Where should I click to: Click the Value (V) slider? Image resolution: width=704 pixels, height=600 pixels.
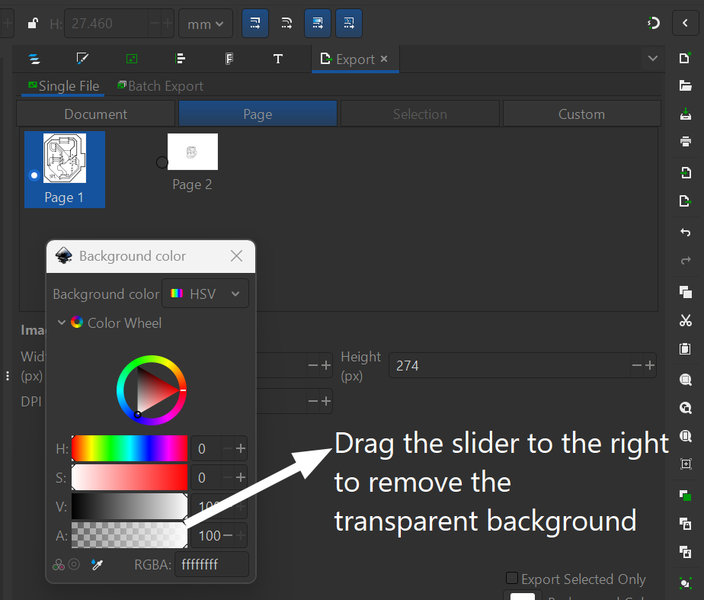[129, 506]
